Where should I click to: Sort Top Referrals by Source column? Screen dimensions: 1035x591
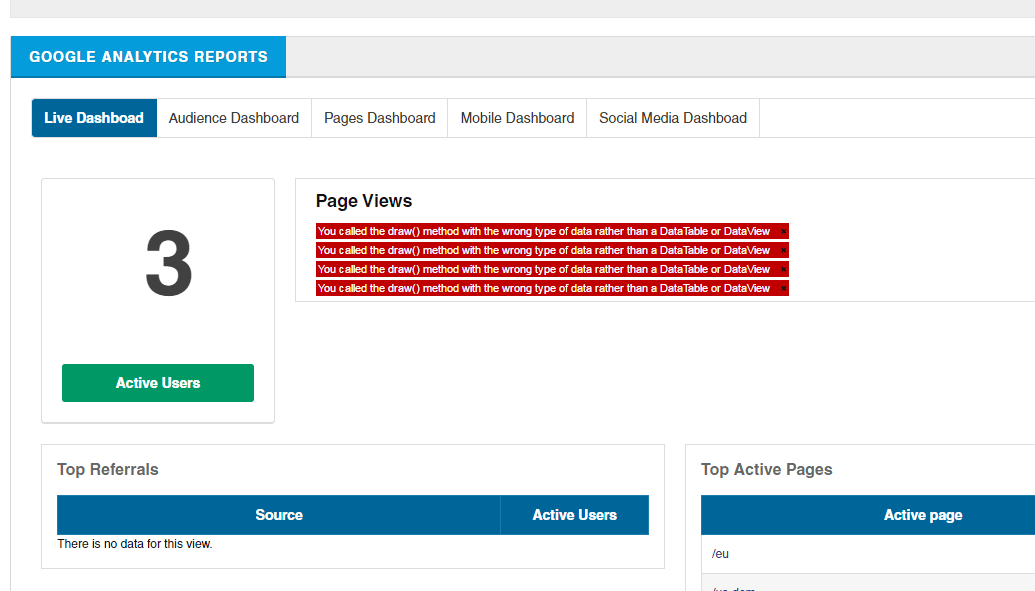[279, 515]
